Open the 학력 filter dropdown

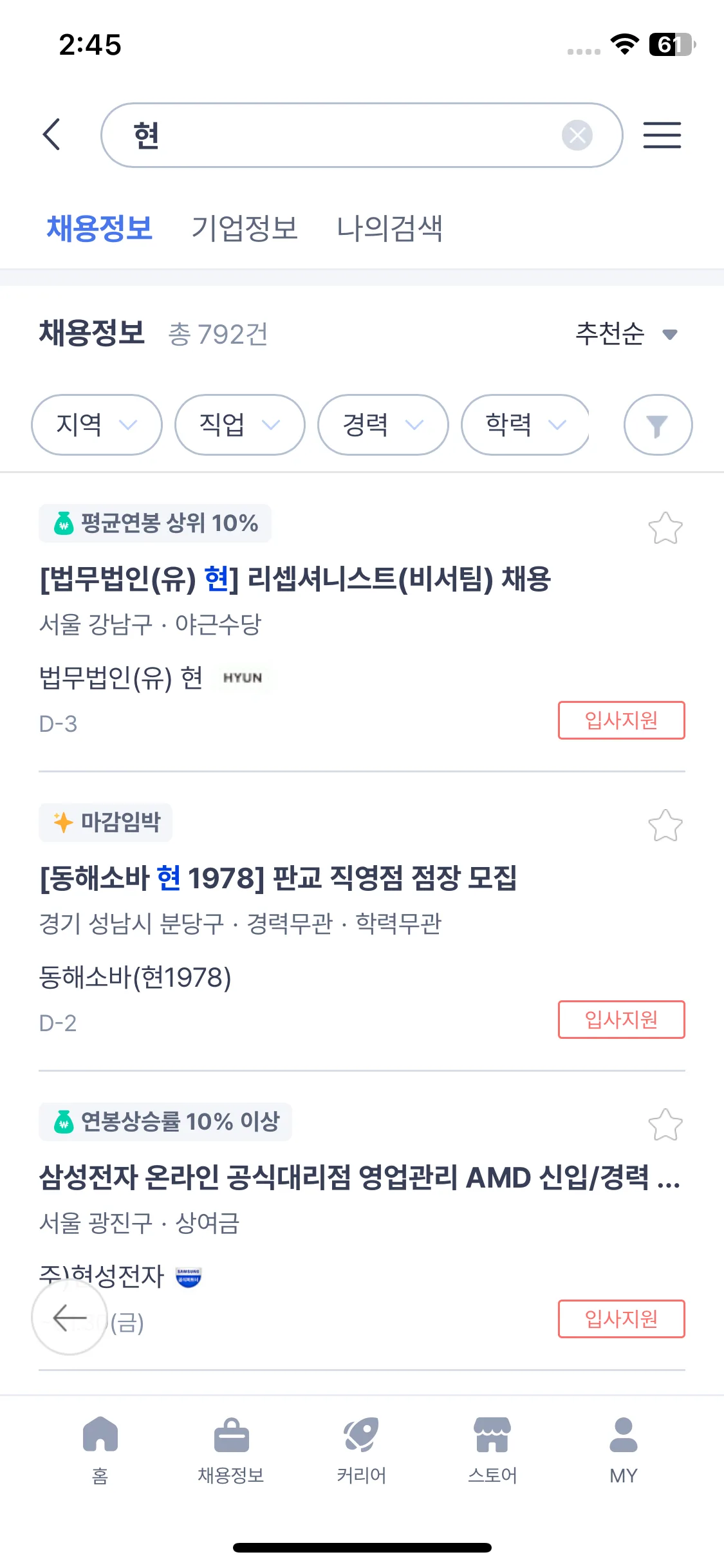(525, 425)
